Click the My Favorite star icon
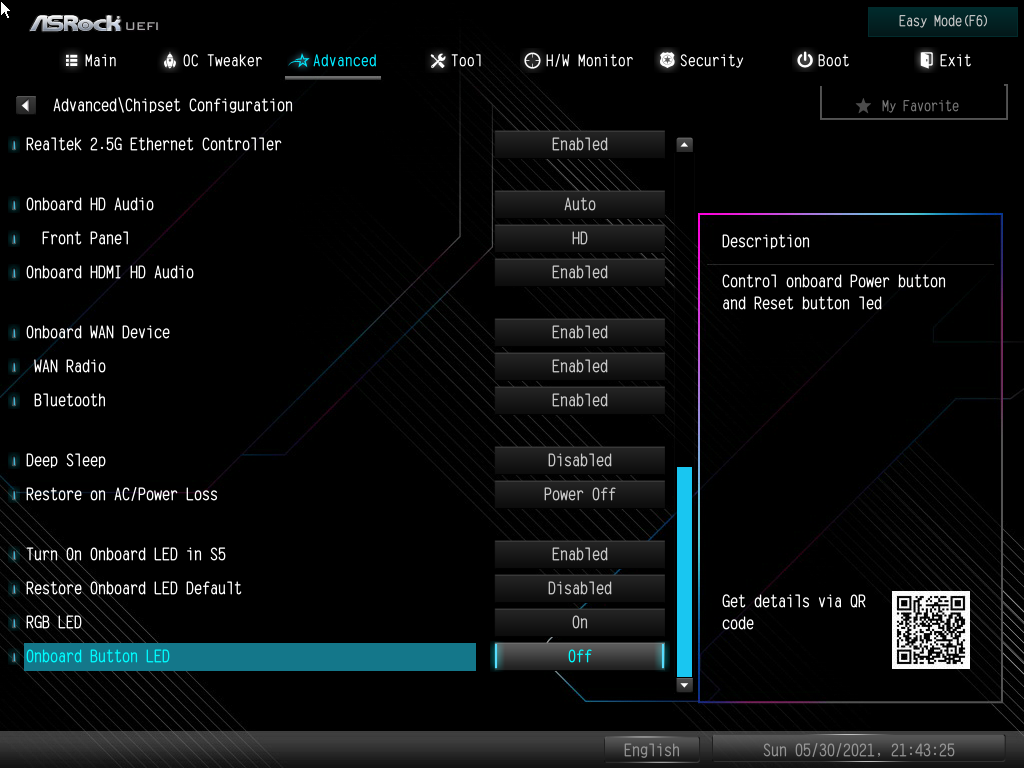This screenshot has width=1024, height=768. [x=863, y=106]
